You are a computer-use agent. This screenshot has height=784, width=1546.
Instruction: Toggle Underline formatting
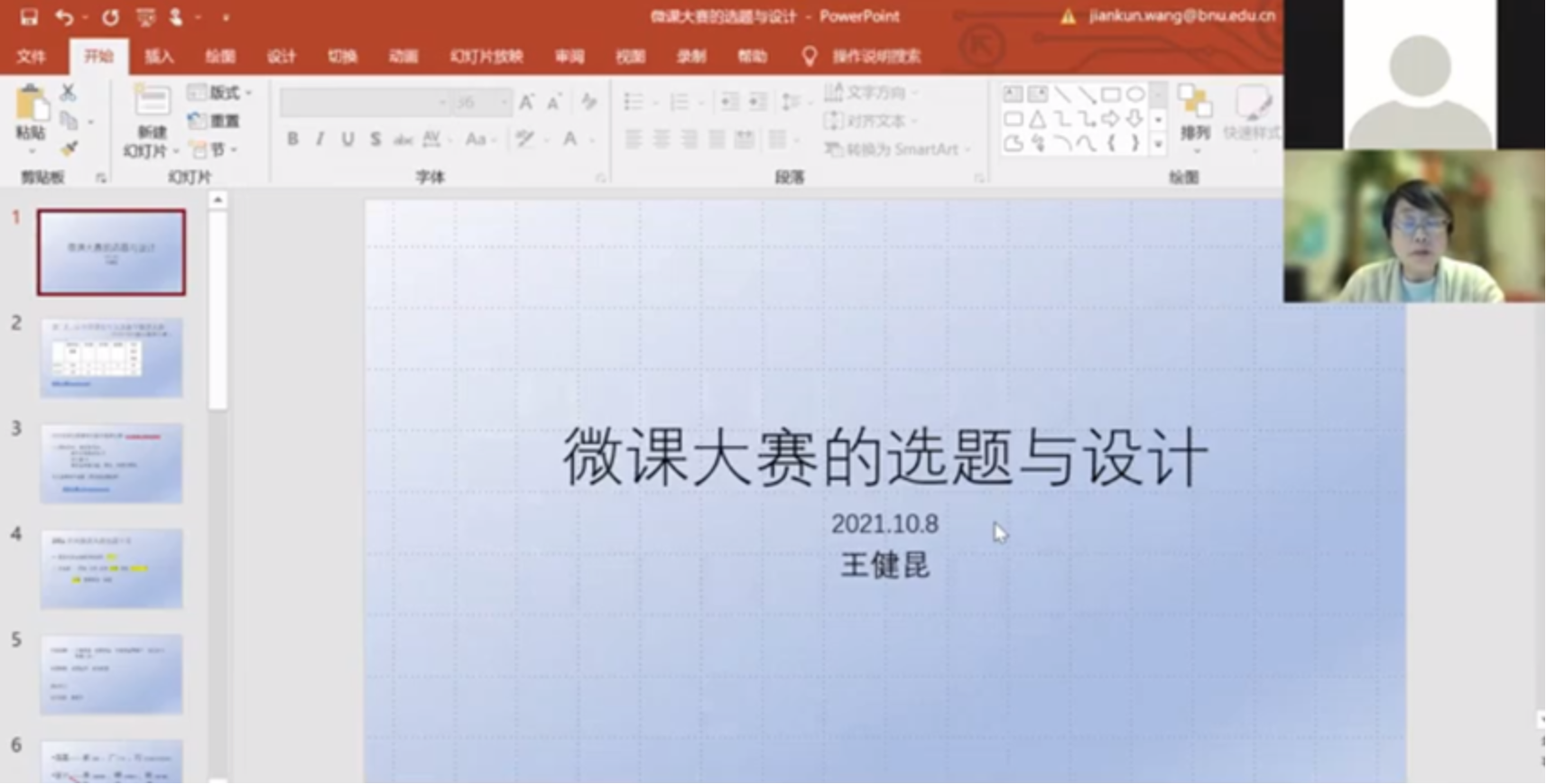(347, 139)
